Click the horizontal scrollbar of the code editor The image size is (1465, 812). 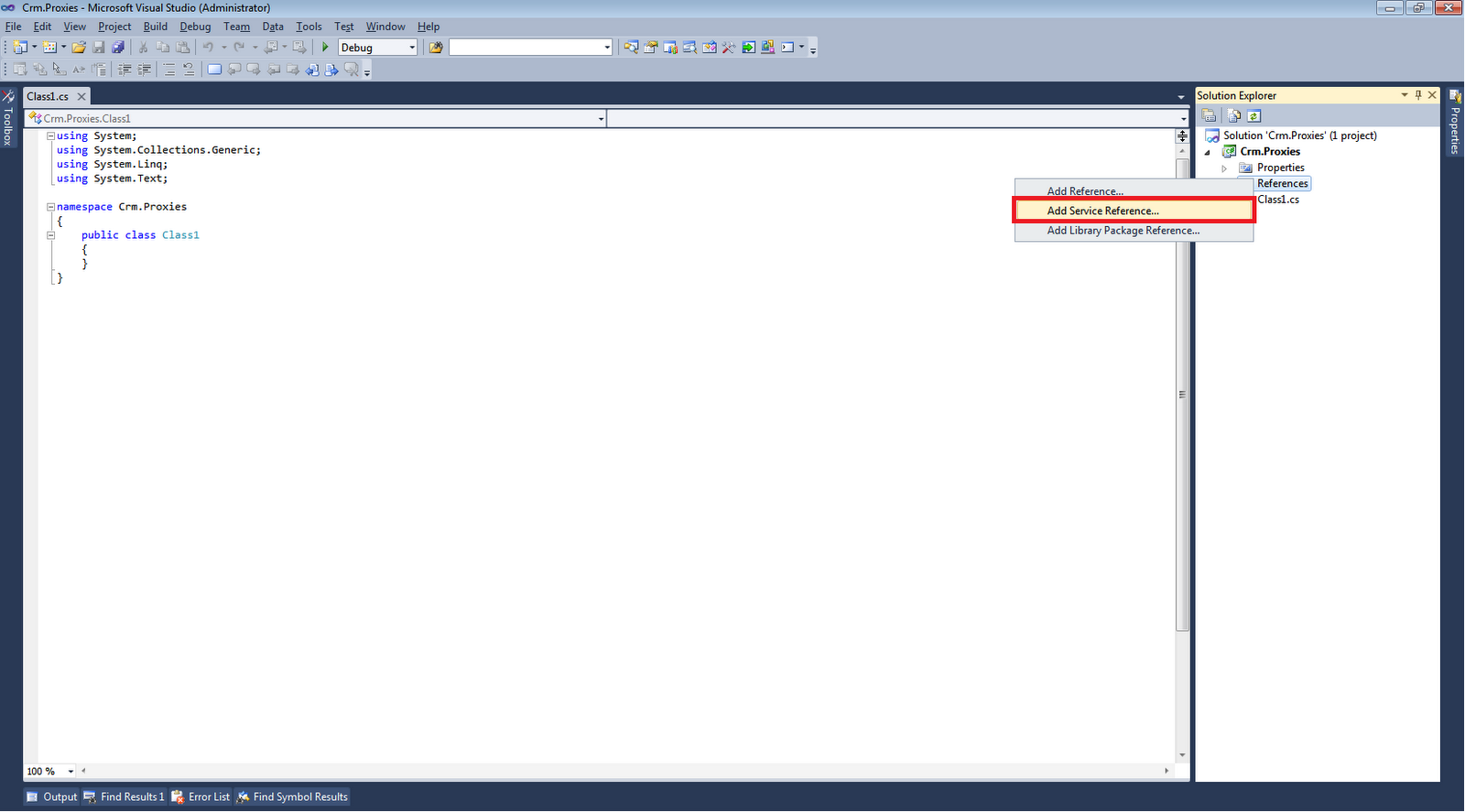pos(624,772)
